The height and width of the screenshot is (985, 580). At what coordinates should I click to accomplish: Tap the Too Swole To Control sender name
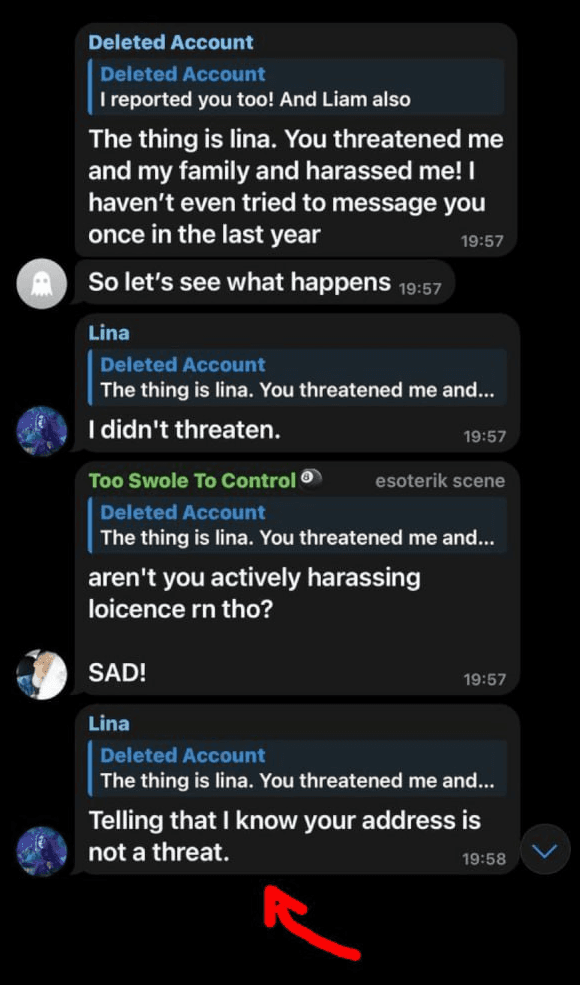192,481
